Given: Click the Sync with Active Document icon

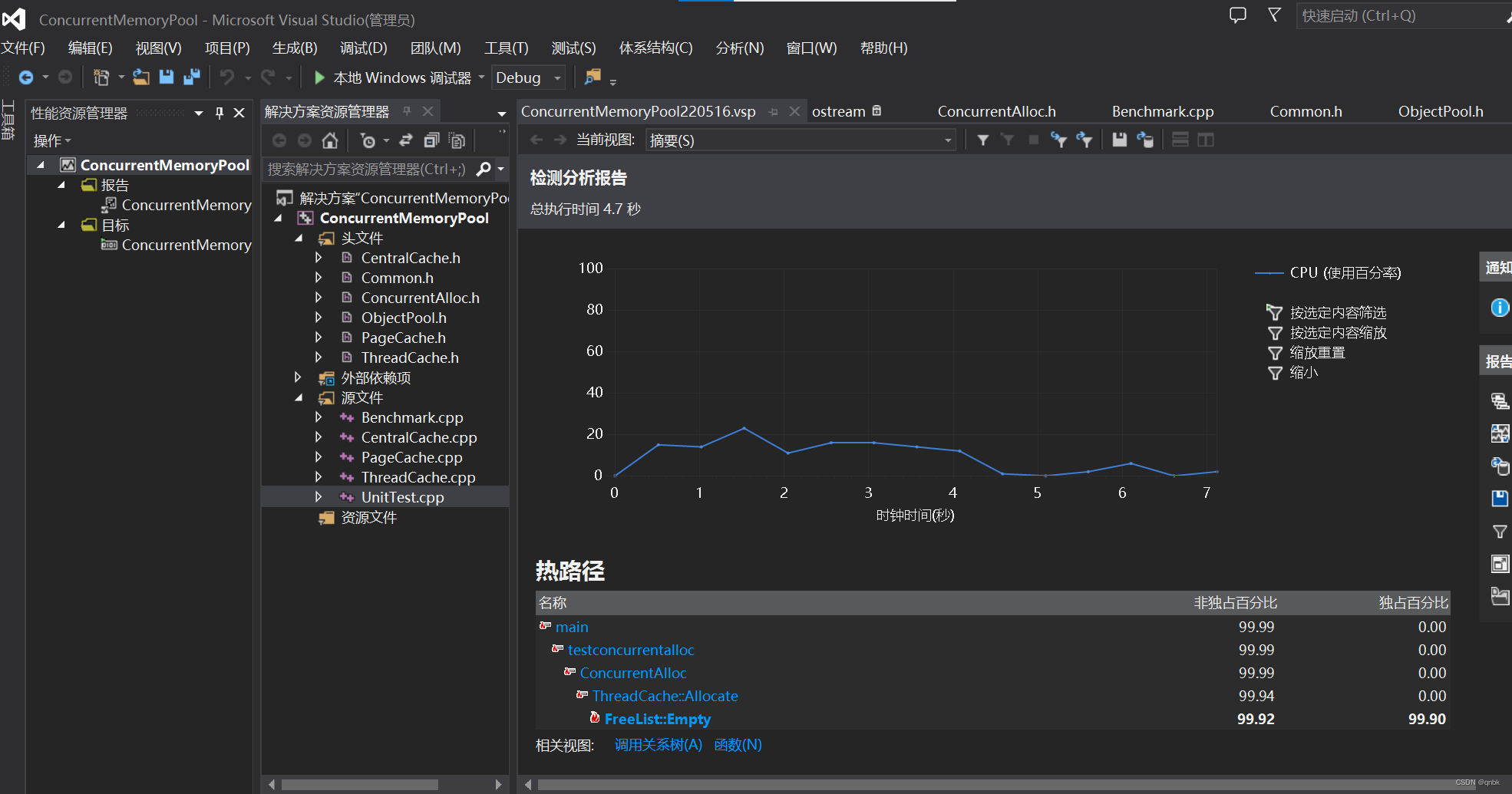Looking at the screenshot, I should pos(406,140).
